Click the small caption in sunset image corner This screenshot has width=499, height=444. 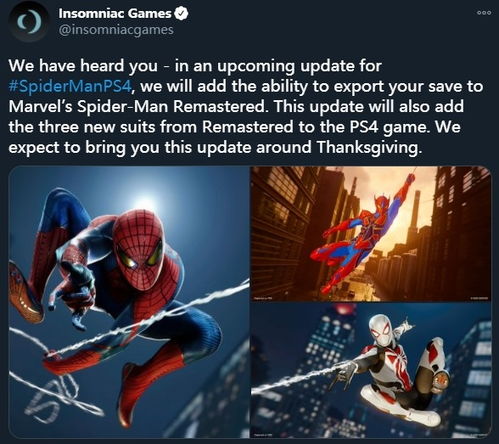262,298
